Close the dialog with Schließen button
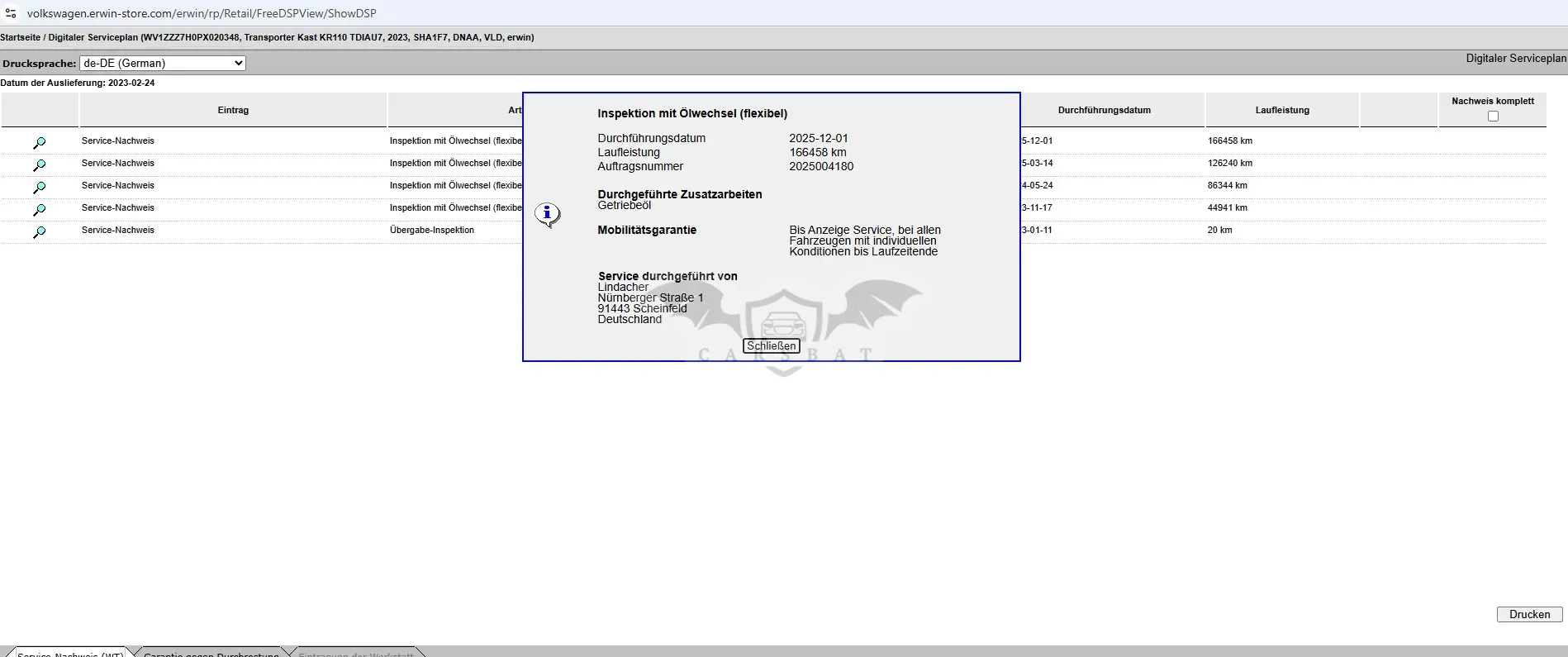Image resolution: width=1568 pixels, height=657 pixels. [x=772, y=346]
